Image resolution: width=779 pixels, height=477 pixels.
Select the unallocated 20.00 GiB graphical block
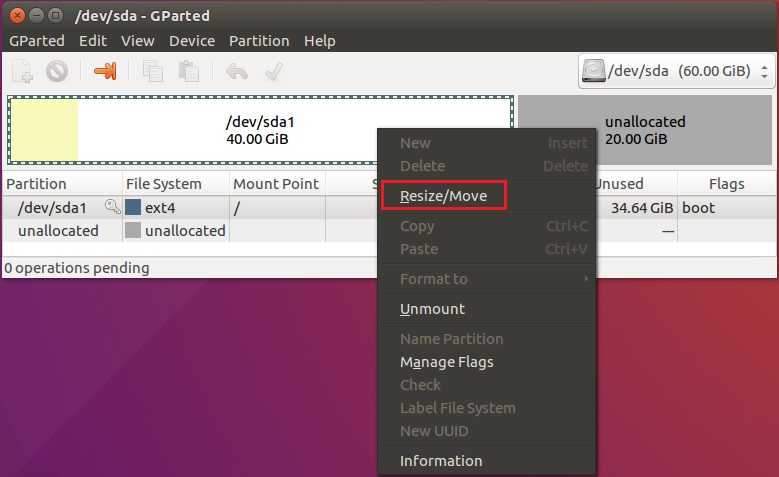(645, 130)
